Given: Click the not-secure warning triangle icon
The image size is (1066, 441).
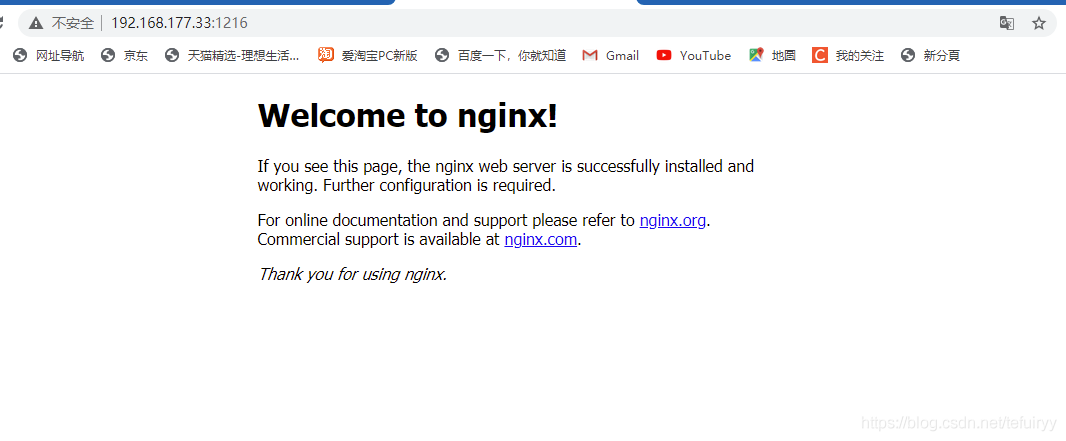Looking at the screenshot, I should [35, 24].
